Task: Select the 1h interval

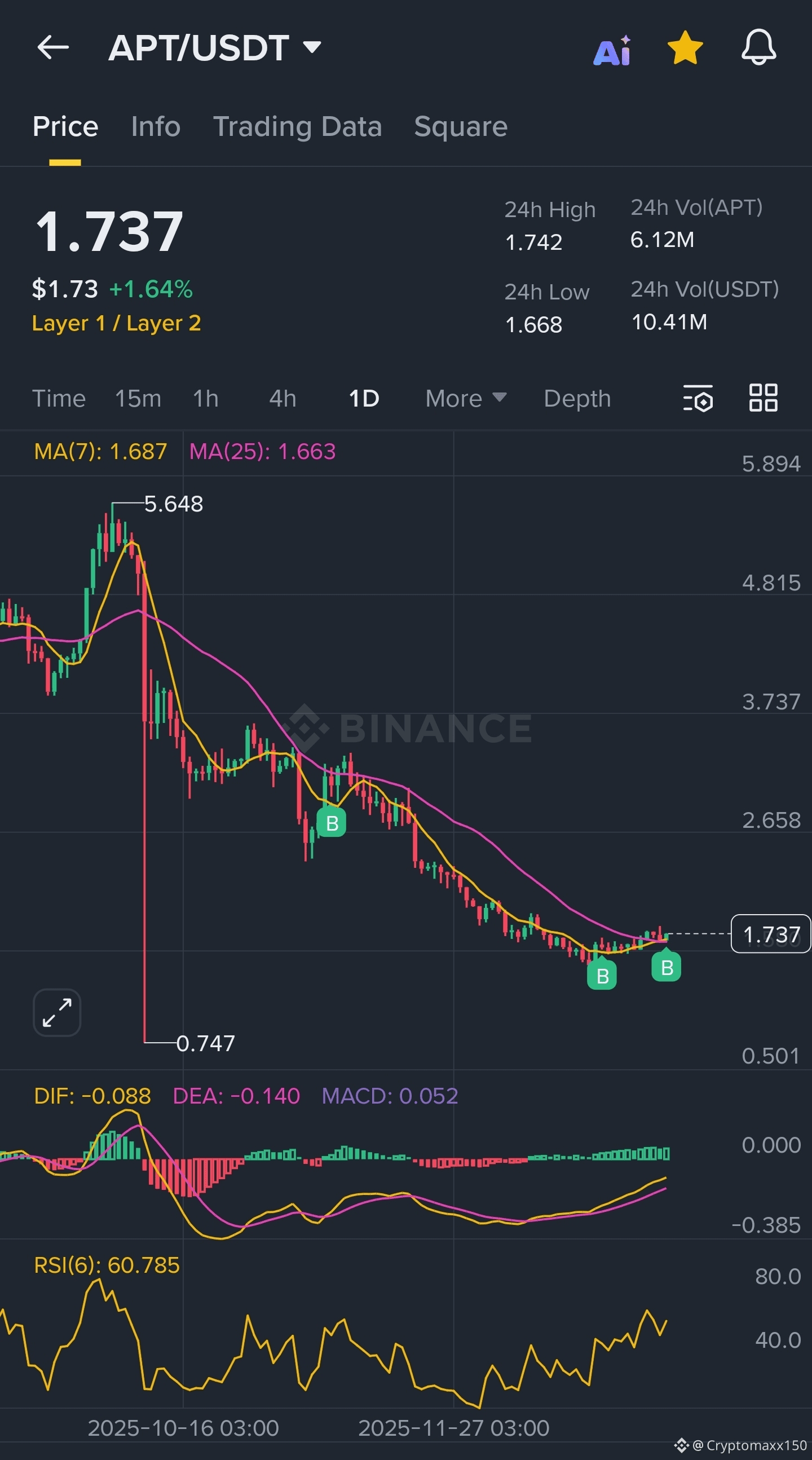Action: coord(206,399)
